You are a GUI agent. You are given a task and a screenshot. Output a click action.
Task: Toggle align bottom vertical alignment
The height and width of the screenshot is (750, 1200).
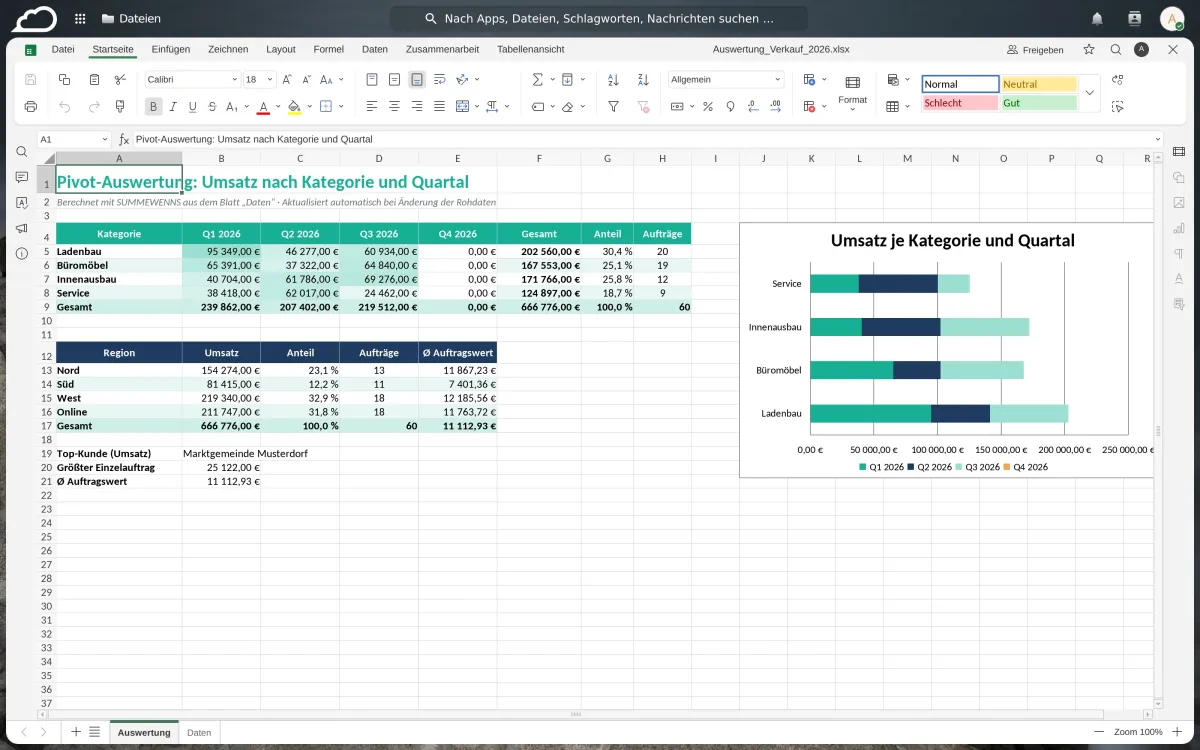(417, 79)
